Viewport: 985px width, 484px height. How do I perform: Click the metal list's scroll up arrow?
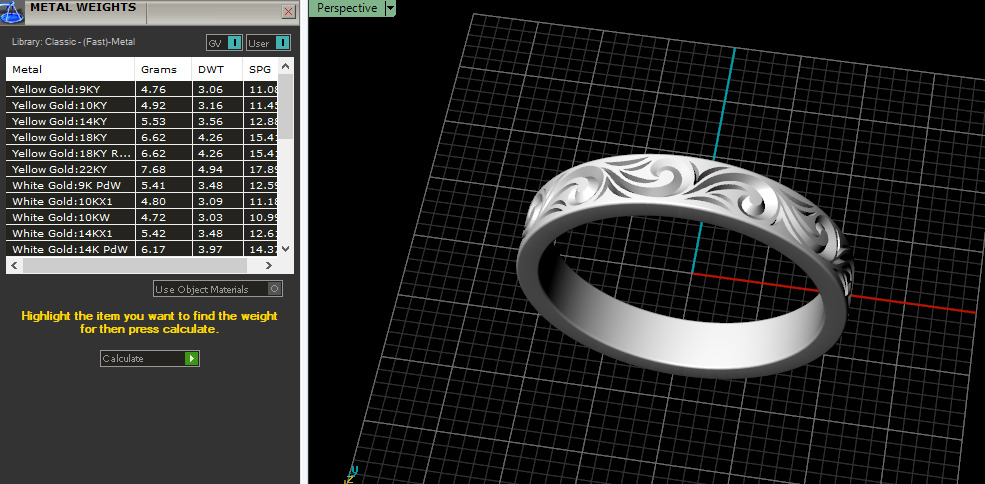coord(286,65)
